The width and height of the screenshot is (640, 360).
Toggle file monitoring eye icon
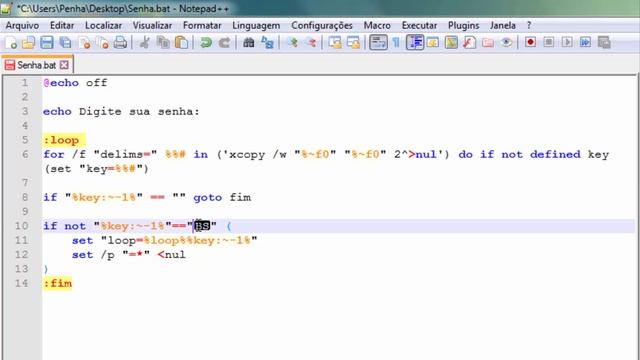pos(506,42)
